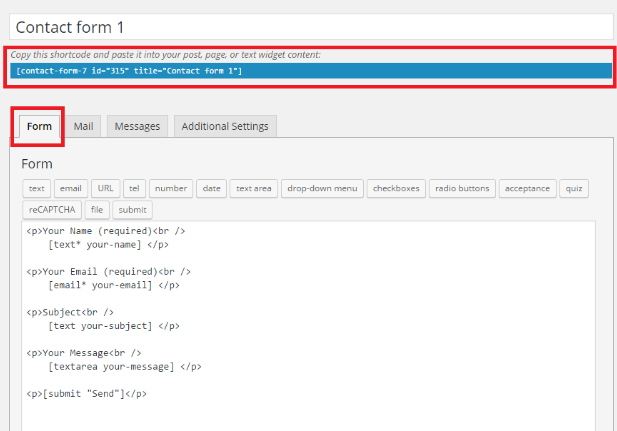Image resolution: width=617 pixels, height=431 pixels.
Task: Add a checkboxes tag
Action: point(396,189)
